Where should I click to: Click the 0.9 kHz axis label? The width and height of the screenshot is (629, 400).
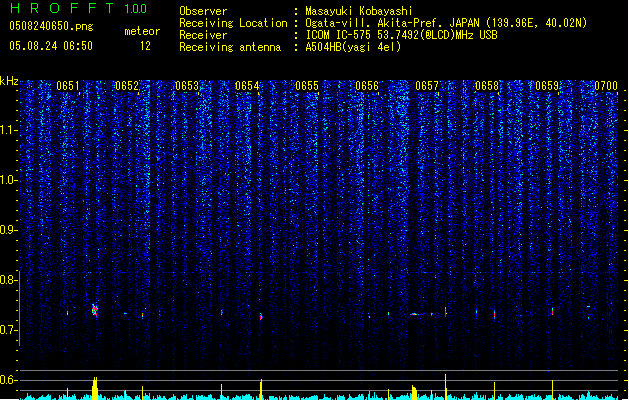tap(8, 230)
